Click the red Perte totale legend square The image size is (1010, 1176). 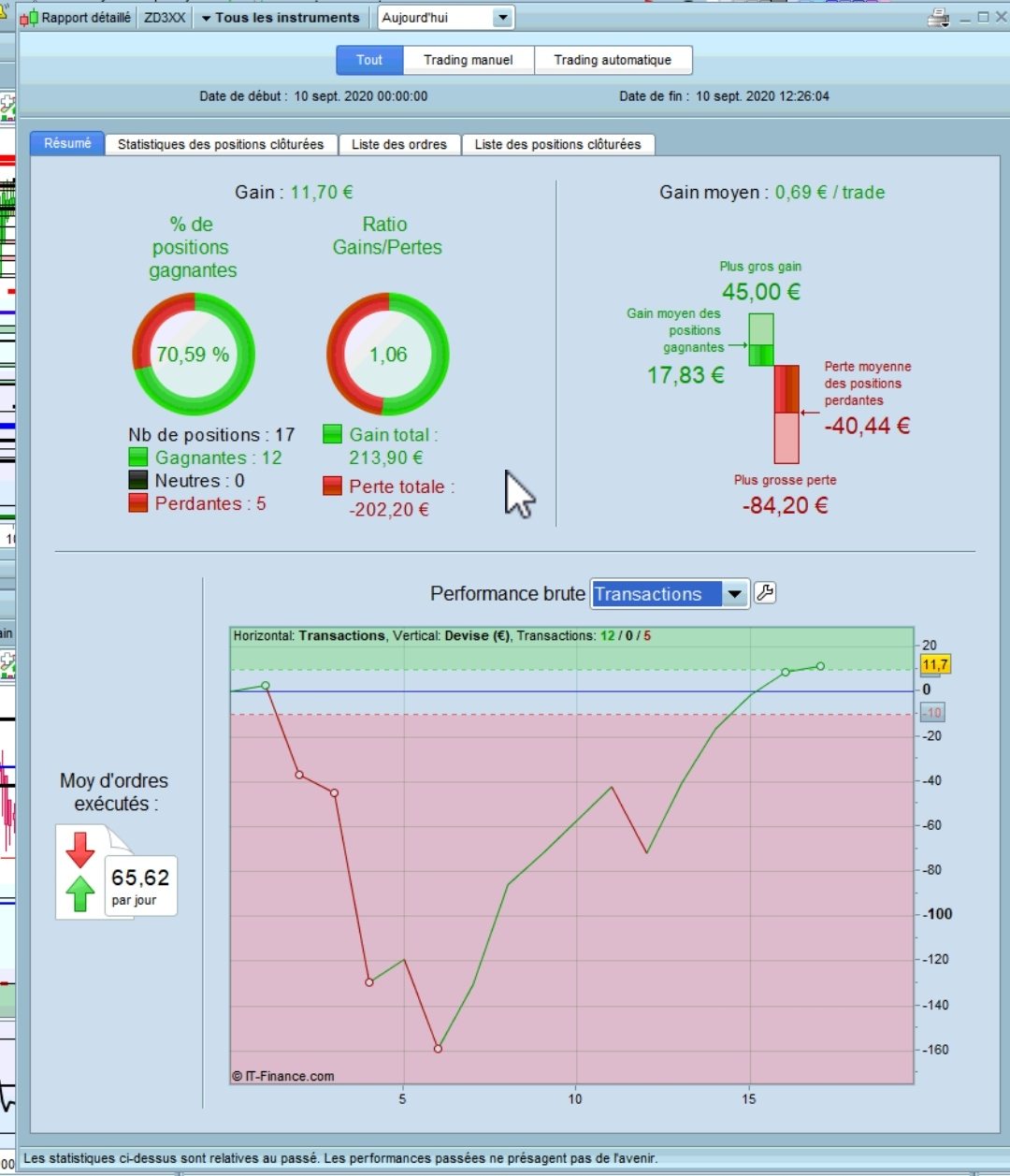click(332, 486)
